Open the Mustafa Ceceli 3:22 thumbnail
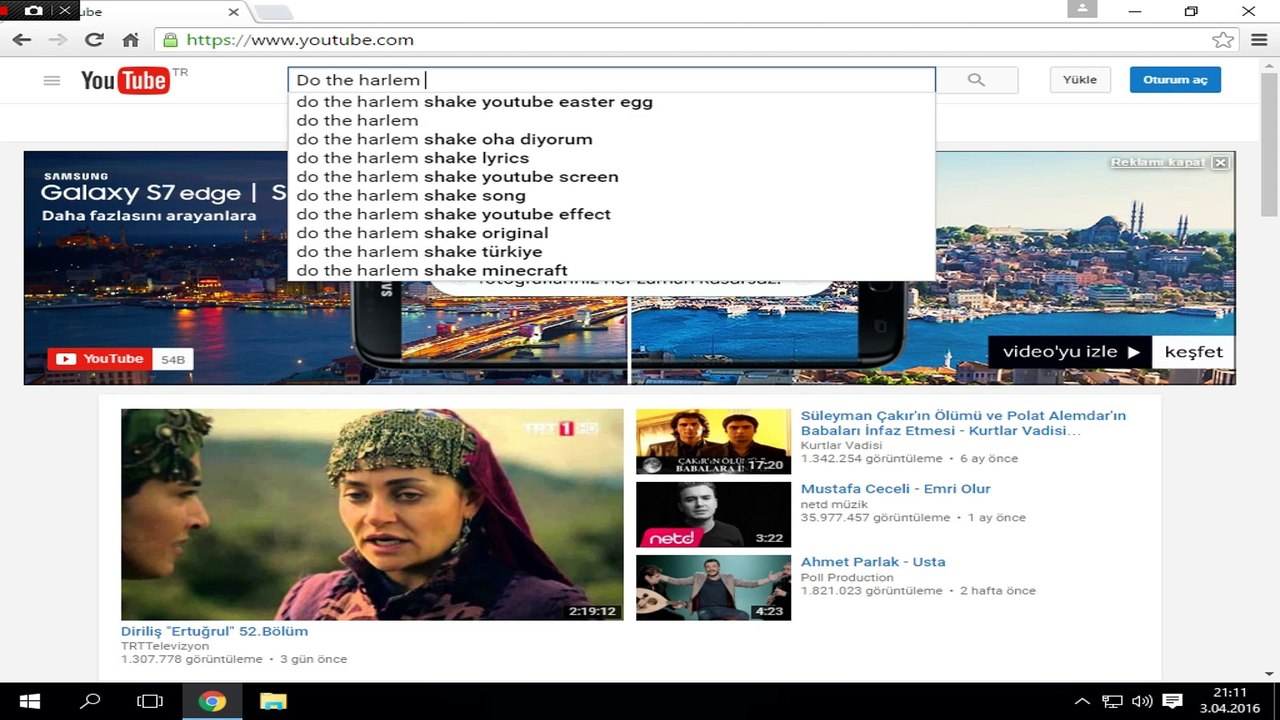Screen dimensions: 1280x720 pos(713,515)
